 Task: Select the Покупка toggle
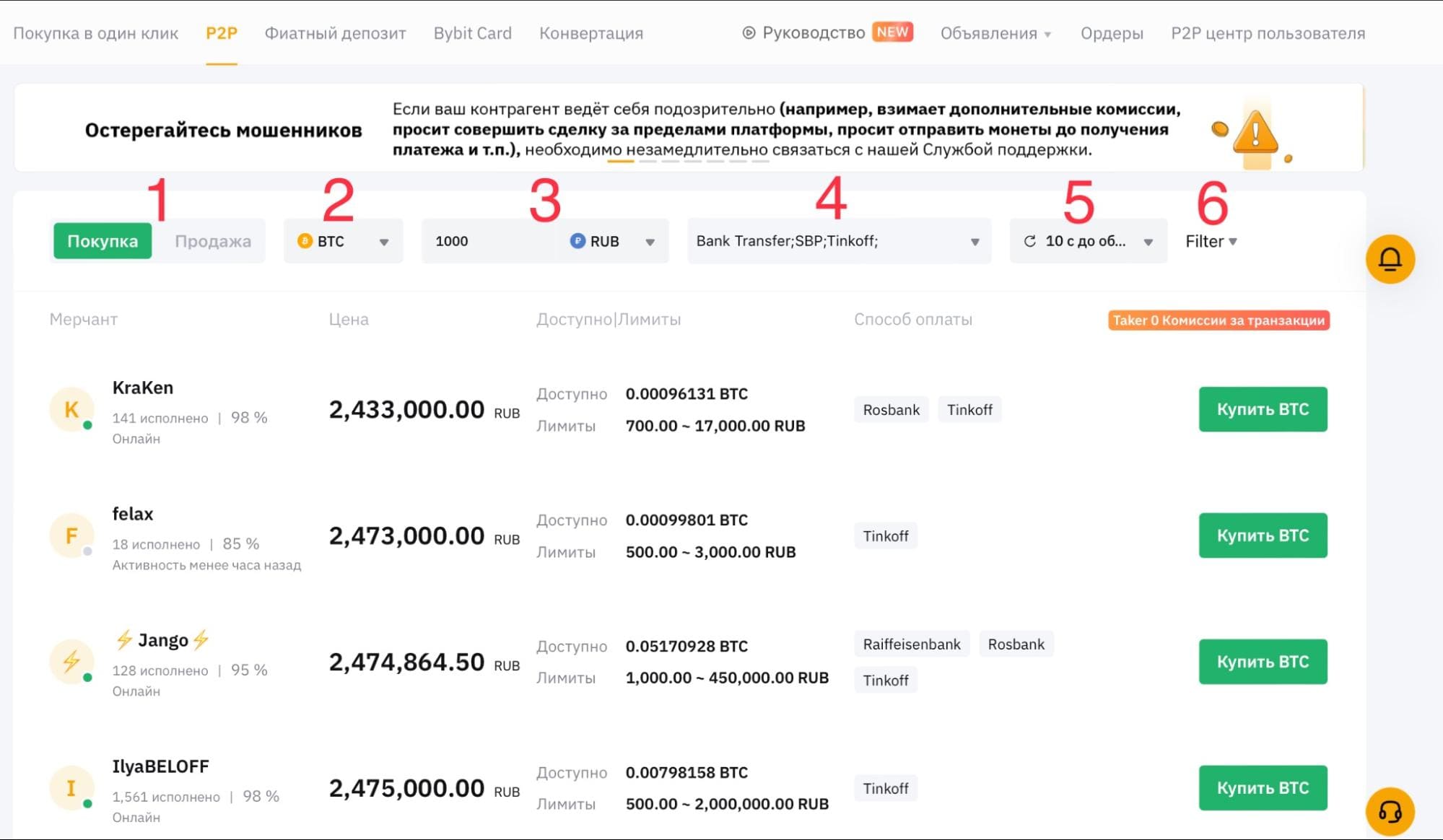point(103,241)
